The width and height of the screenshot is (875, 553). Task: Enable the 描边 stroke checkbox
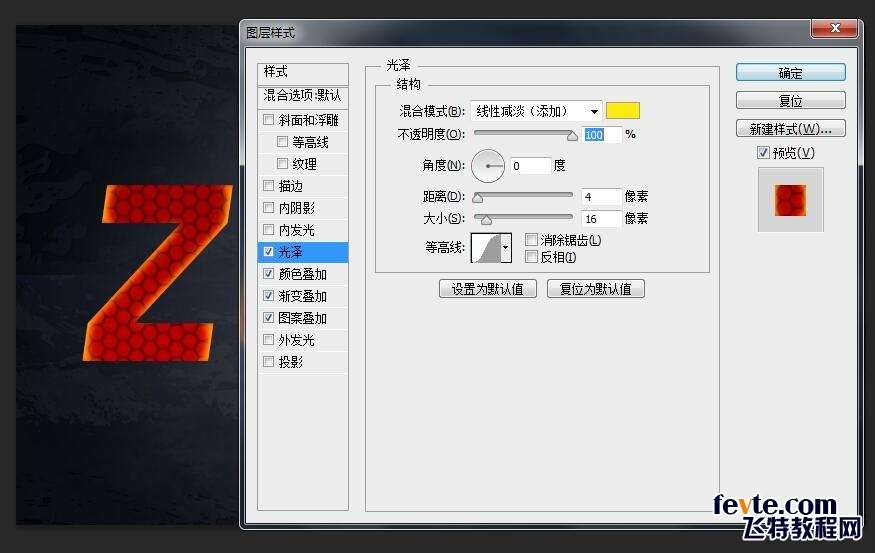pyautogui.click(x=268, y=185)
